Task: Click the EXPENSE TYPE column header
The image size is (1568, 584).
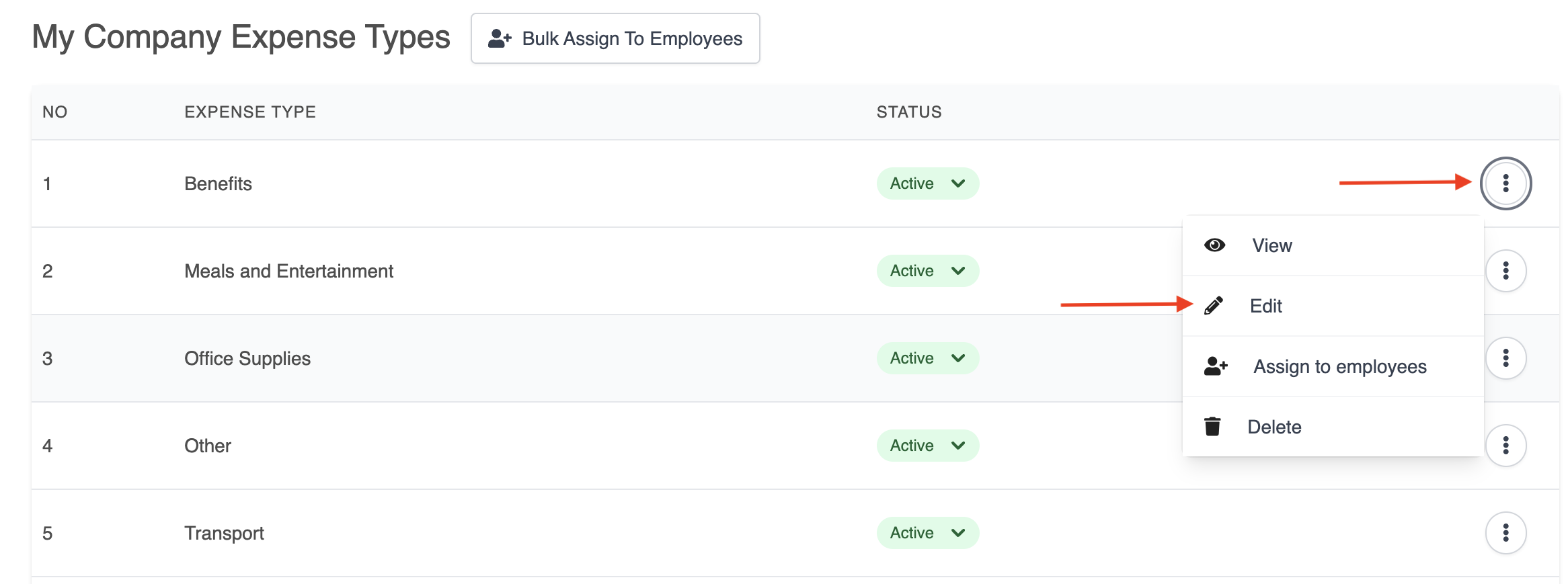Action: (250, 112)
